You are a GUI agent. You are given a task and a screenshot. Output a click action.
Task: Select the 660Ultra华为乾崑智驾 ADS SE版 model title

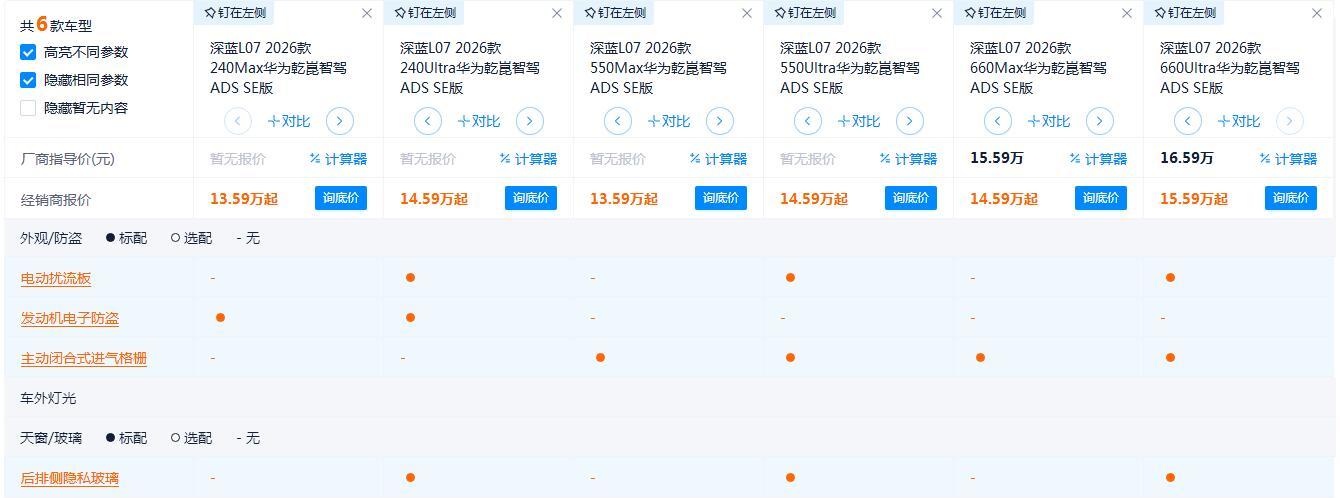tap(1230, 68)
